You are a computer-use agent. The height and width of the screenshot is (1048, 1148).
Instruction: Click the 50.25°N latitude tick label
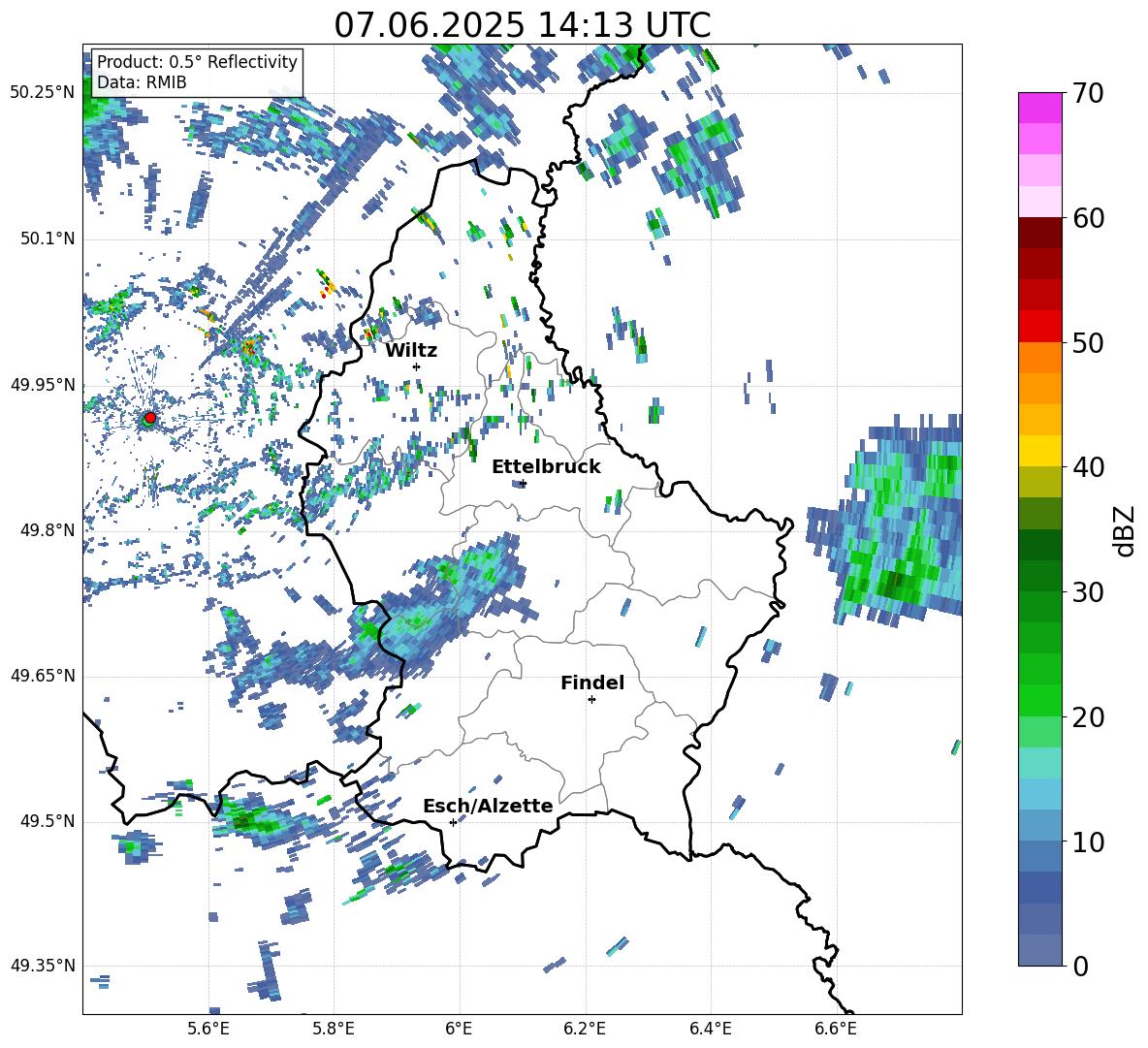tap(43, 93)
